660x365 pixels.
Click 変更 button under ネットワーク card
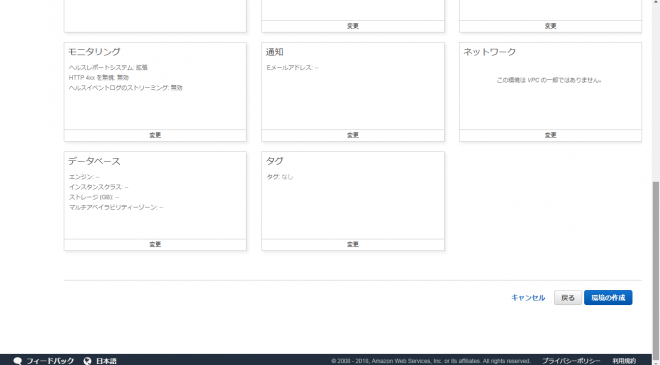pyautogui.click(x=551, y=135)
